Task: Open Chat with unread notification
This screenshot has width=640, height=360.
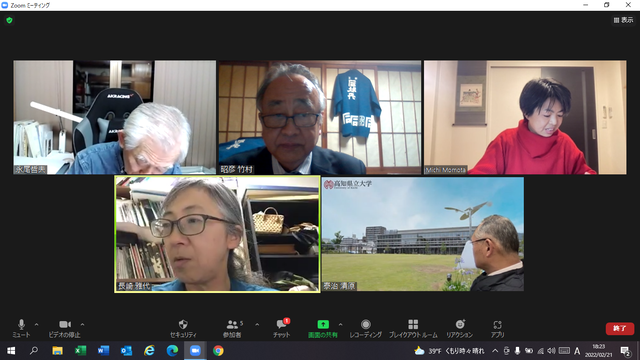Action: pyautogui.click(x=282, y=329)
